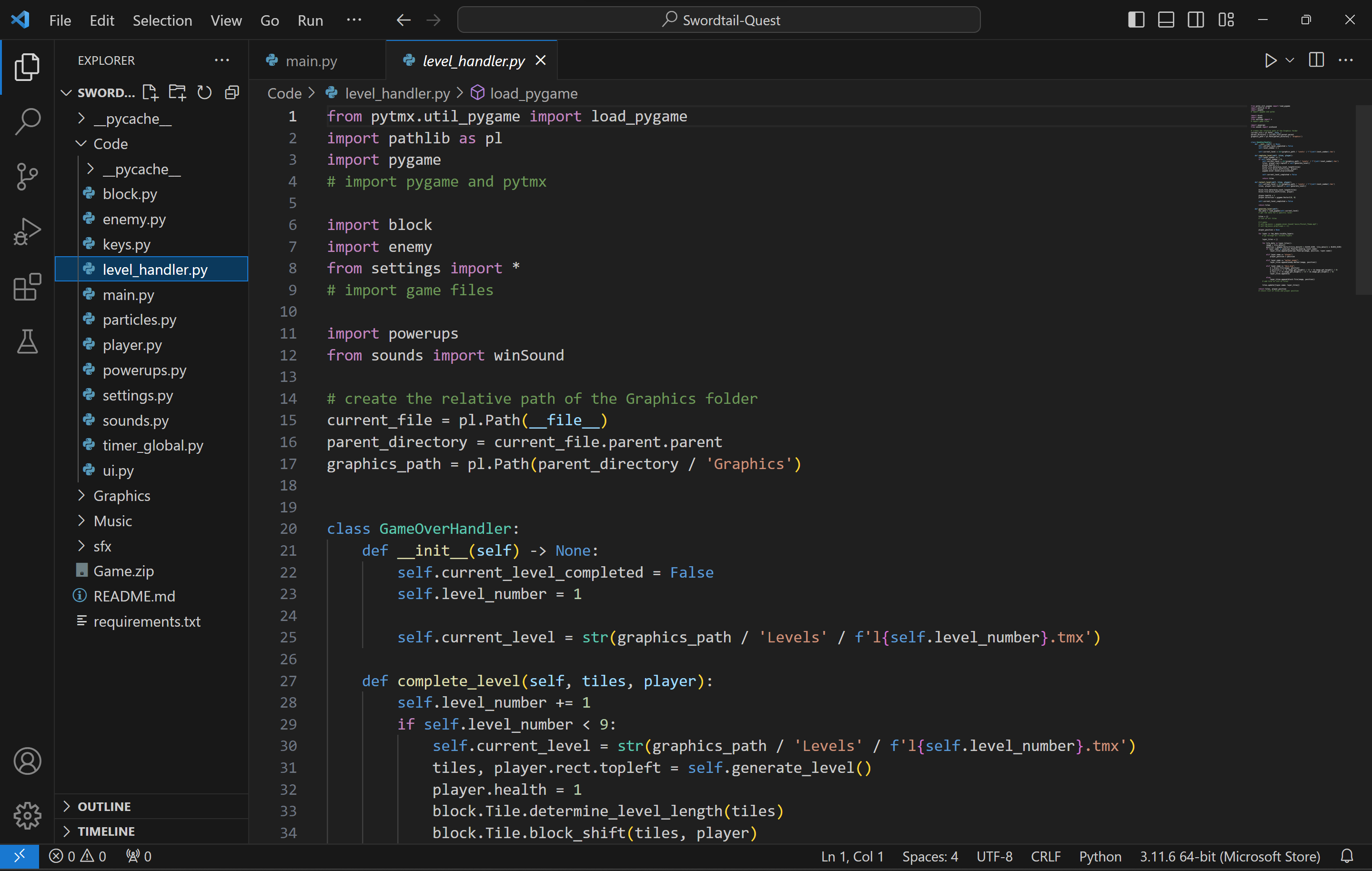Open the Testing flask icon view

(x=27, y=342)
